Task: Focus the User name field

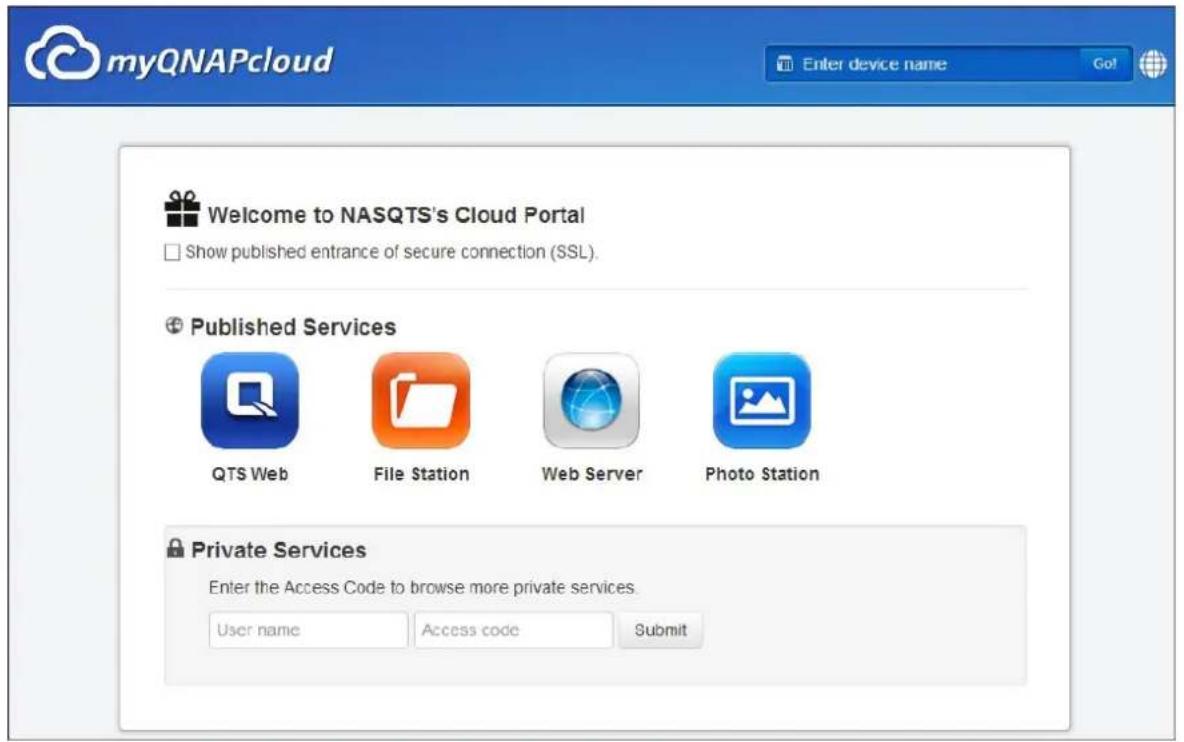Action: point(308,630)
